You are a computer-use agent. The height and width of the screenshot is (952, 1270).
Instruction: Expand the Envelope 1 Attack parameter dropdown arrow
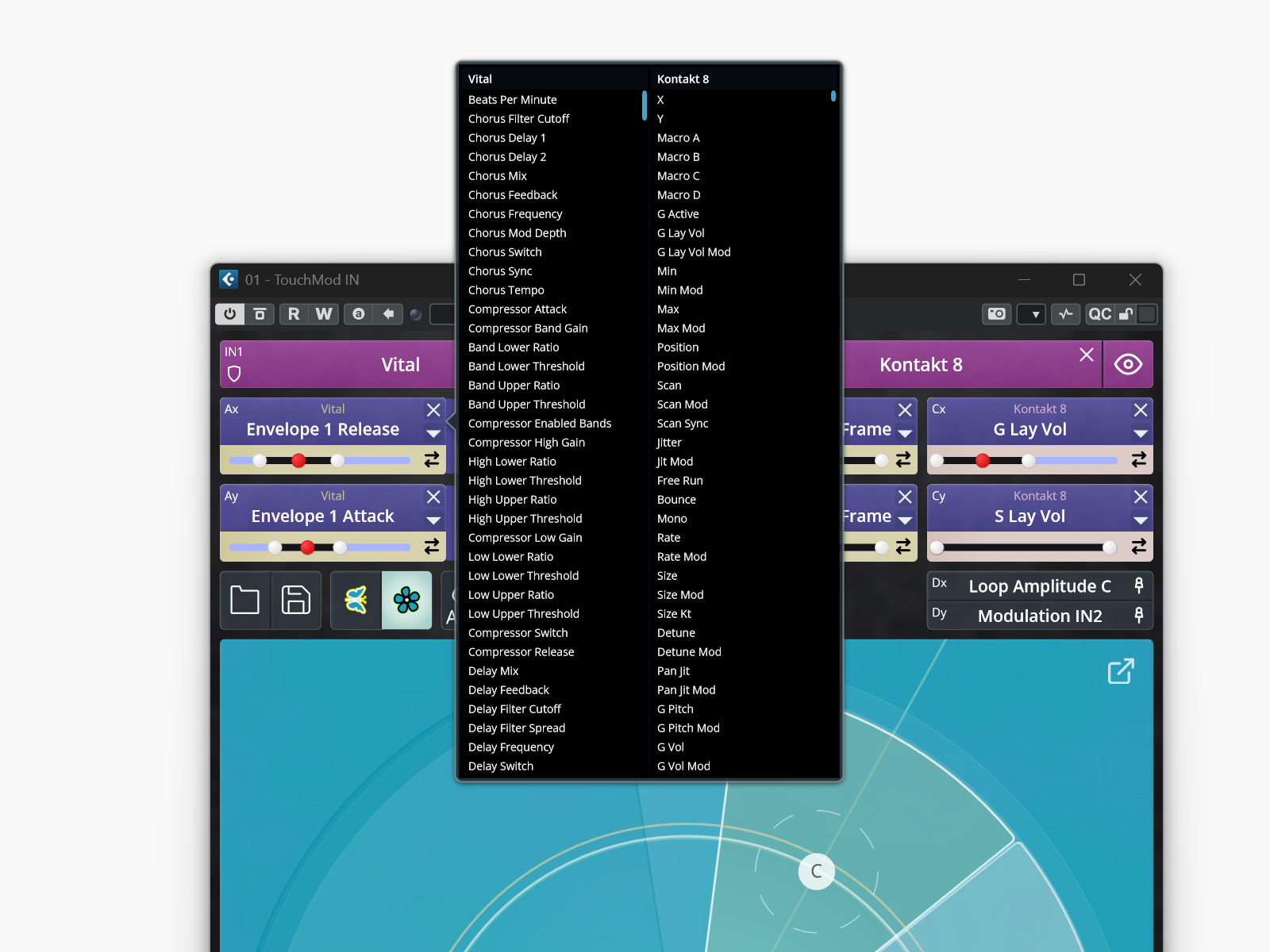pos(433,521)
